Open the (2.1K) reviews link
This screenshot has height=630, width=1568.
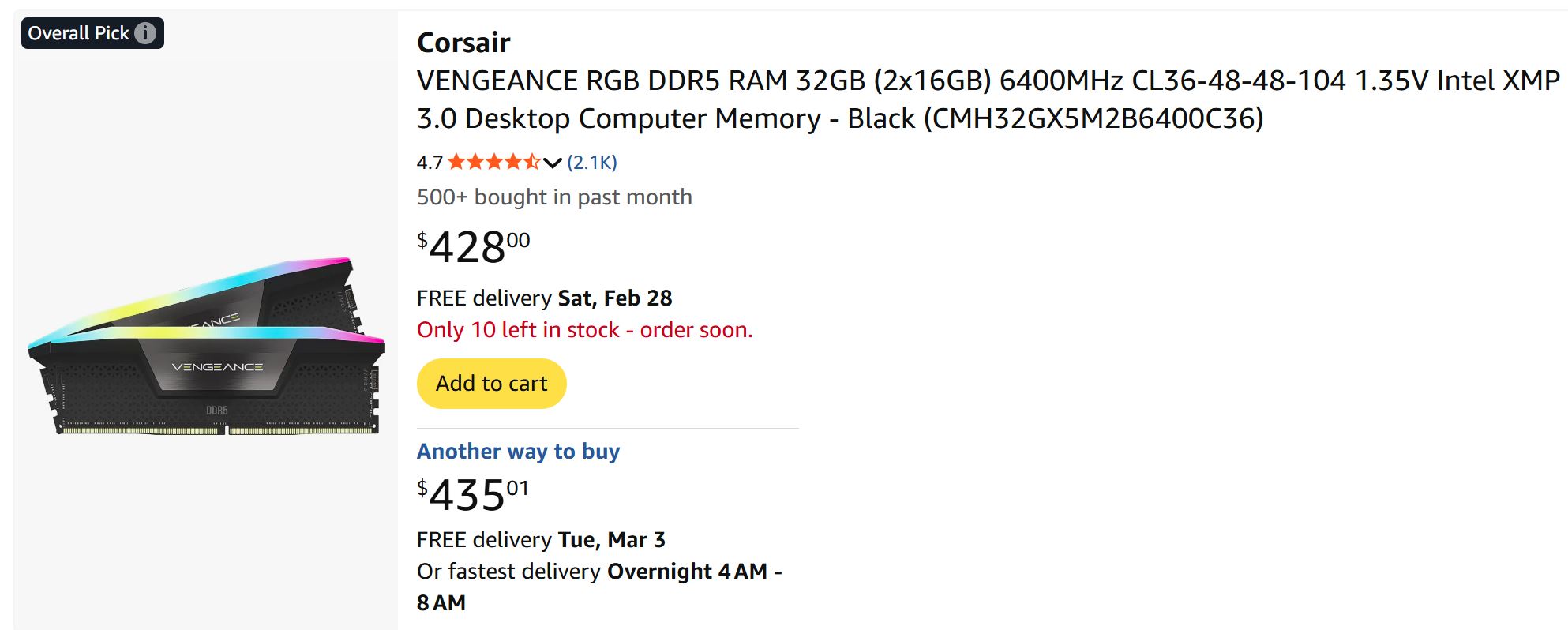[591, 161]
